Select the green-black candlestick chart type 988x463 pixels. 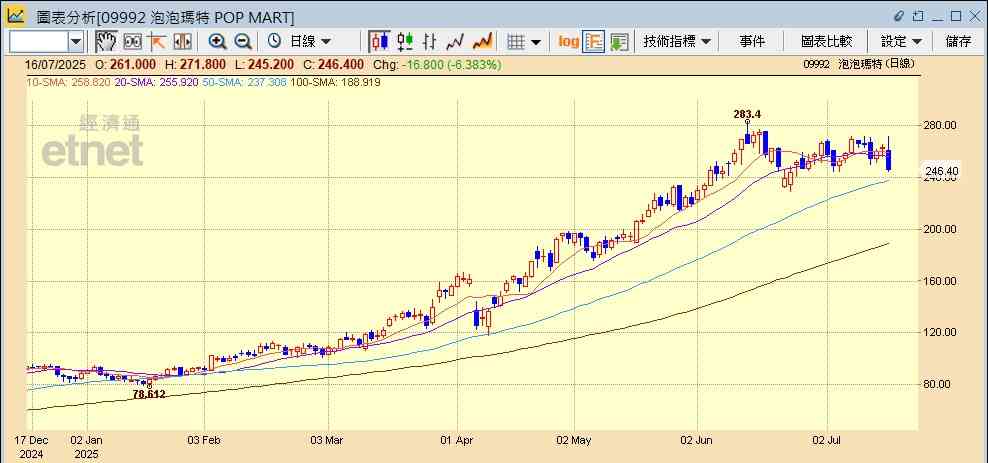pyautogui.click(x=405, y=42)
